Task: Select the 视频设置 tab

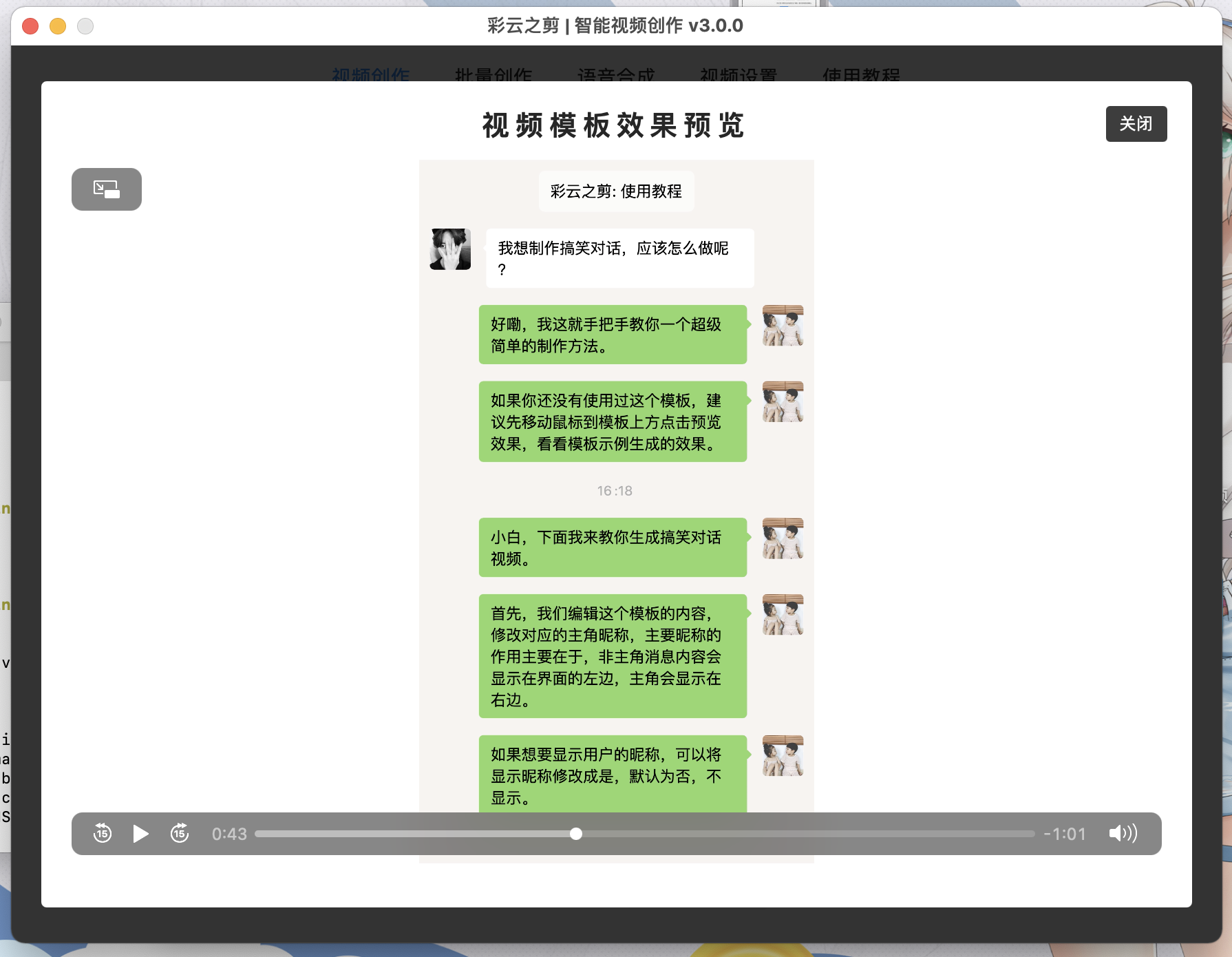Action: tap(739, 74)
